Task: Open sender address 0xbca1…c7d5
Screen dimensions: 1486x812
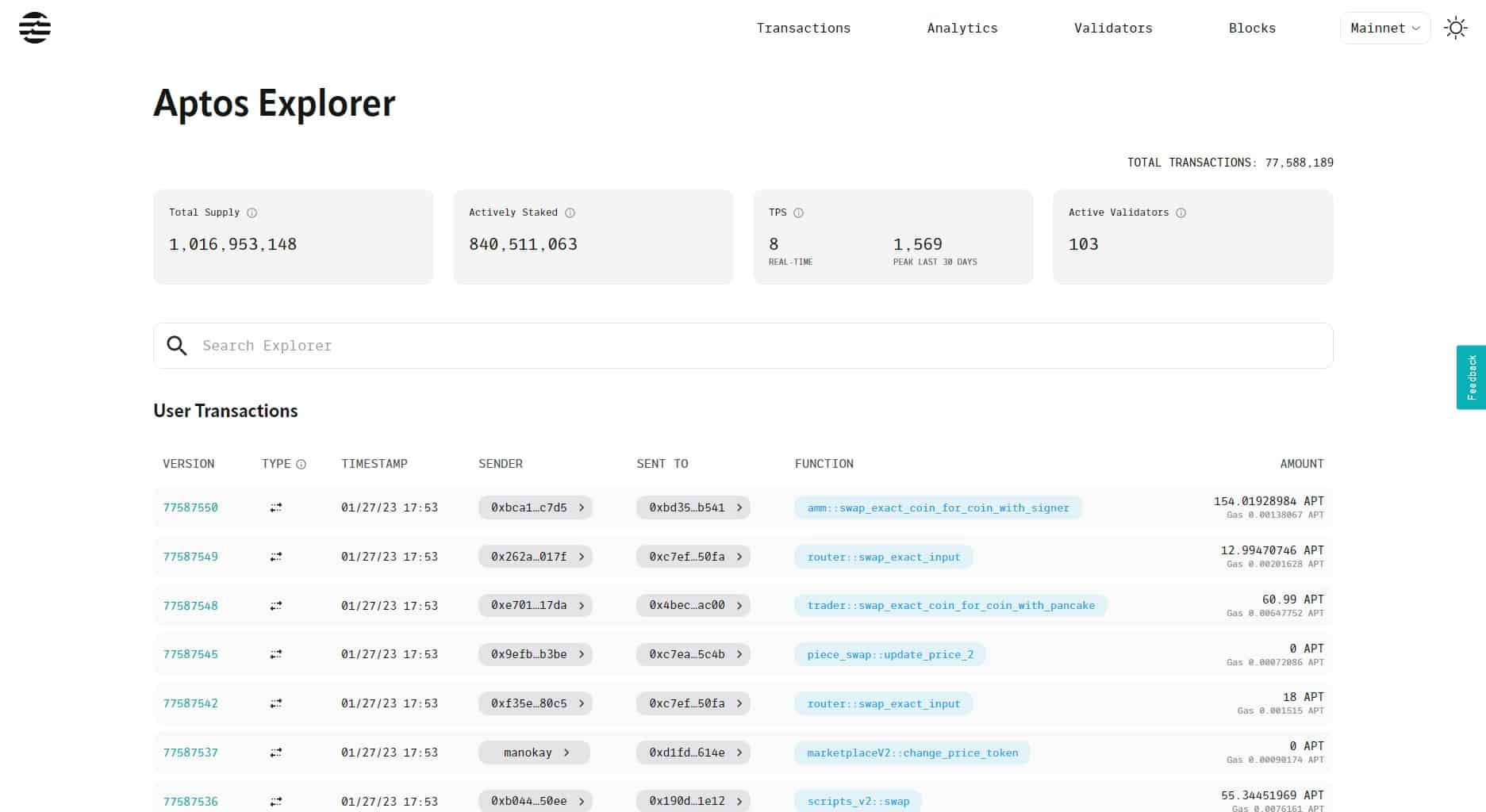Action: tap(536, 507)
